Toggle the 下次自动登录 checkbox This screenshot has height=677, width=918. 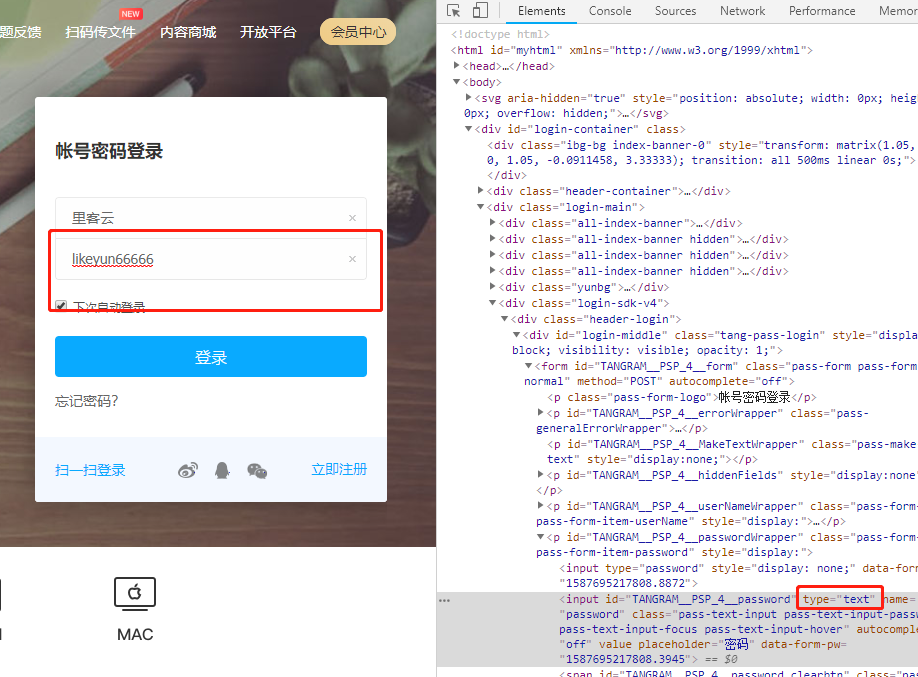tap(61, 306)
